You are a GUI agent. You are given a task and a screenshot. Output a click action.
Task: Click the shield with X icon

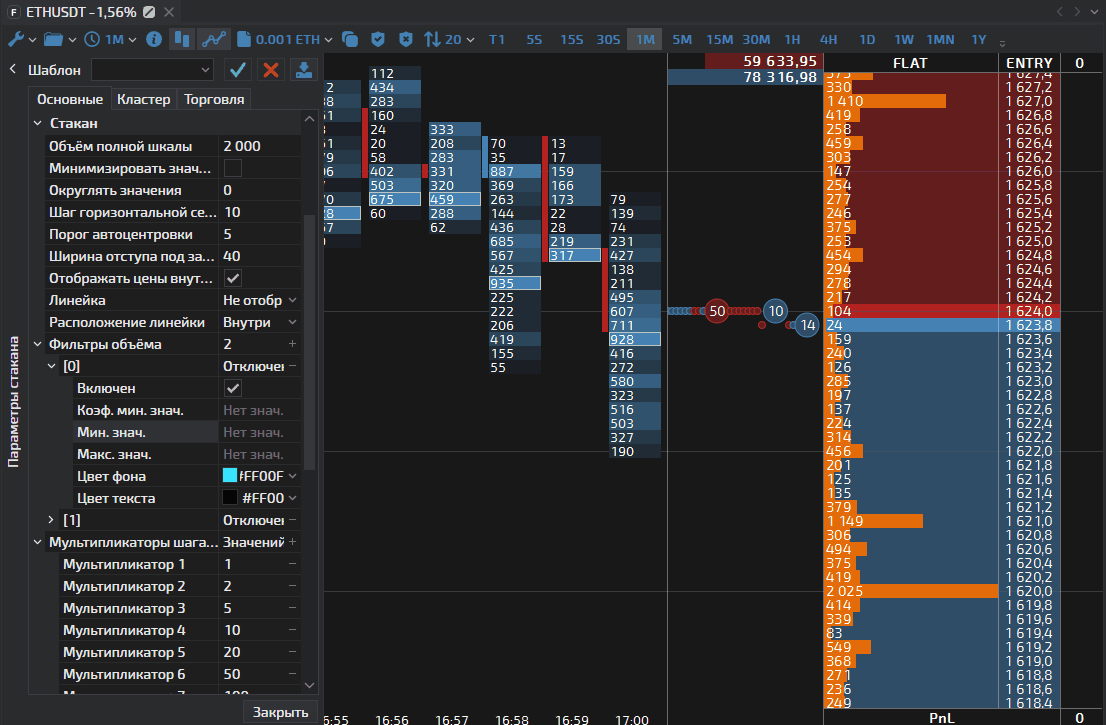pos(405,40)
